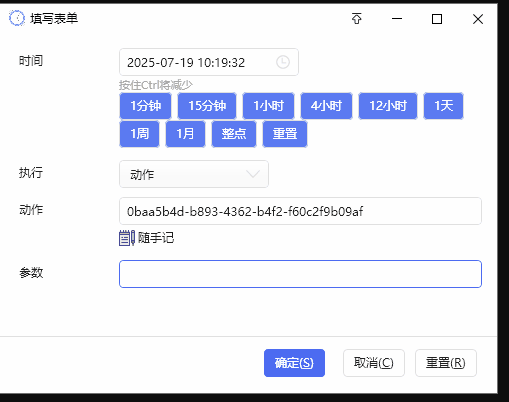Click the 随手记 notebook icon
The width and height of the screenshot is (509, 402).
point(127,238)
